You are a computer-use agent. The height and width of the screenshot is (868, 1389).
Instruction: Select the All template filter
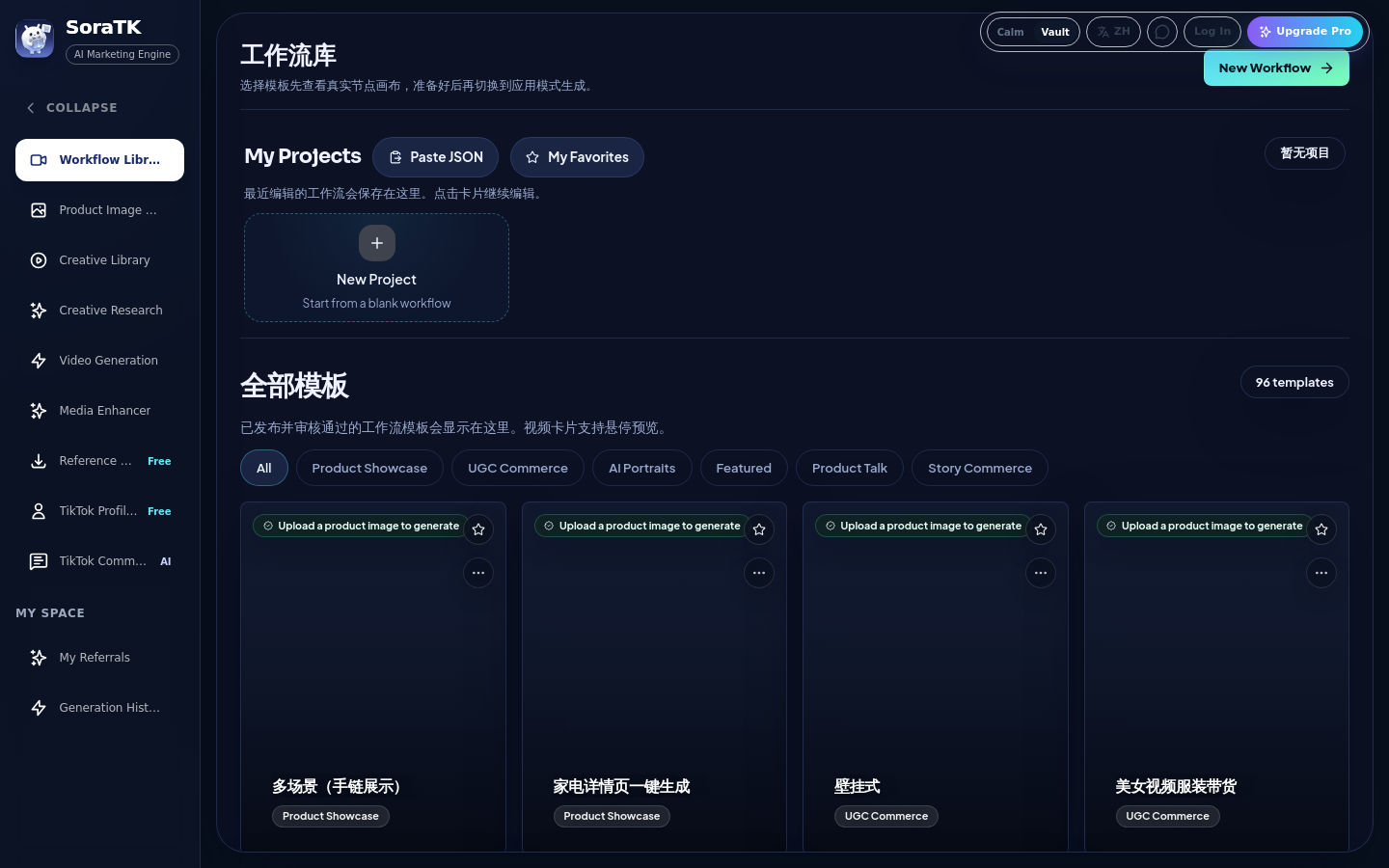264,468
